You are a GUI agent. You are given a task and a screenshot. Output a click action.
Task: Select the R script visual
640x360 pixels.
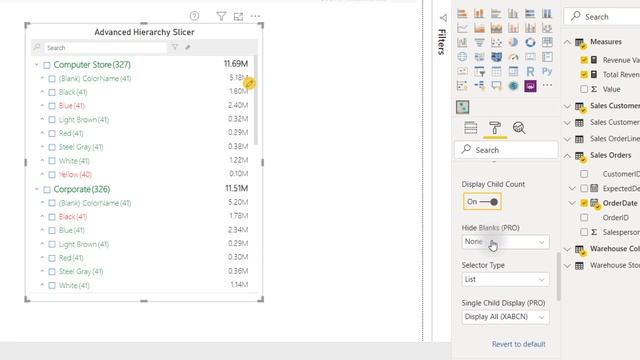(530, 71)
